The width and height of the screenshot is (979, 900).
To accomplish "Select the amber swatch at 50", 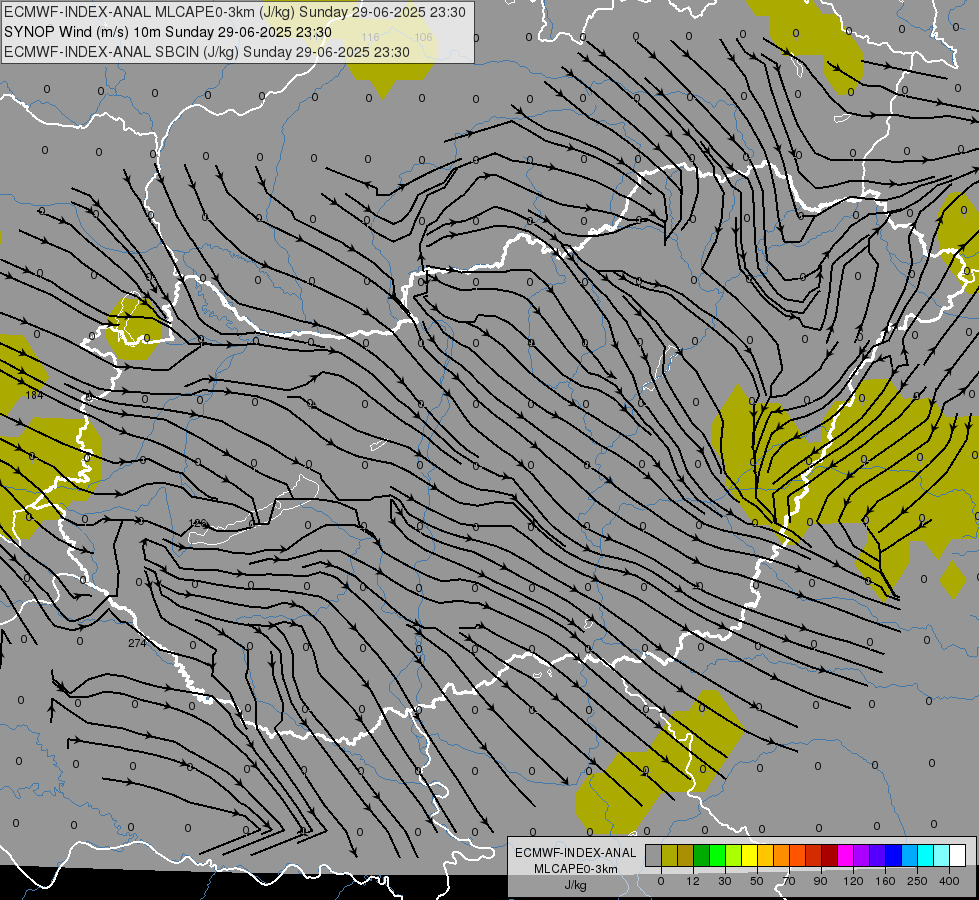I will pyautogui.click(x=765, y=855).
